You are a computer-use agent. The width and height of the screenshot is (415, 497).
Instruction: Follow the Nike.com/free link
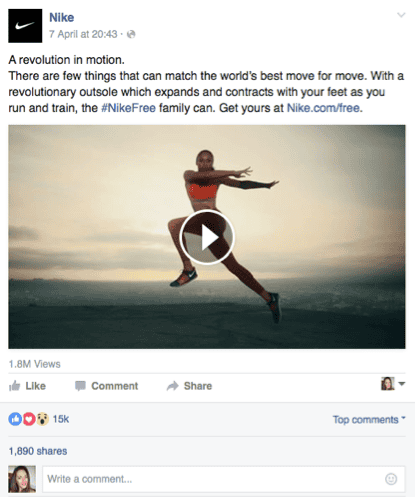pyautogui.click(x=323, y=108)
